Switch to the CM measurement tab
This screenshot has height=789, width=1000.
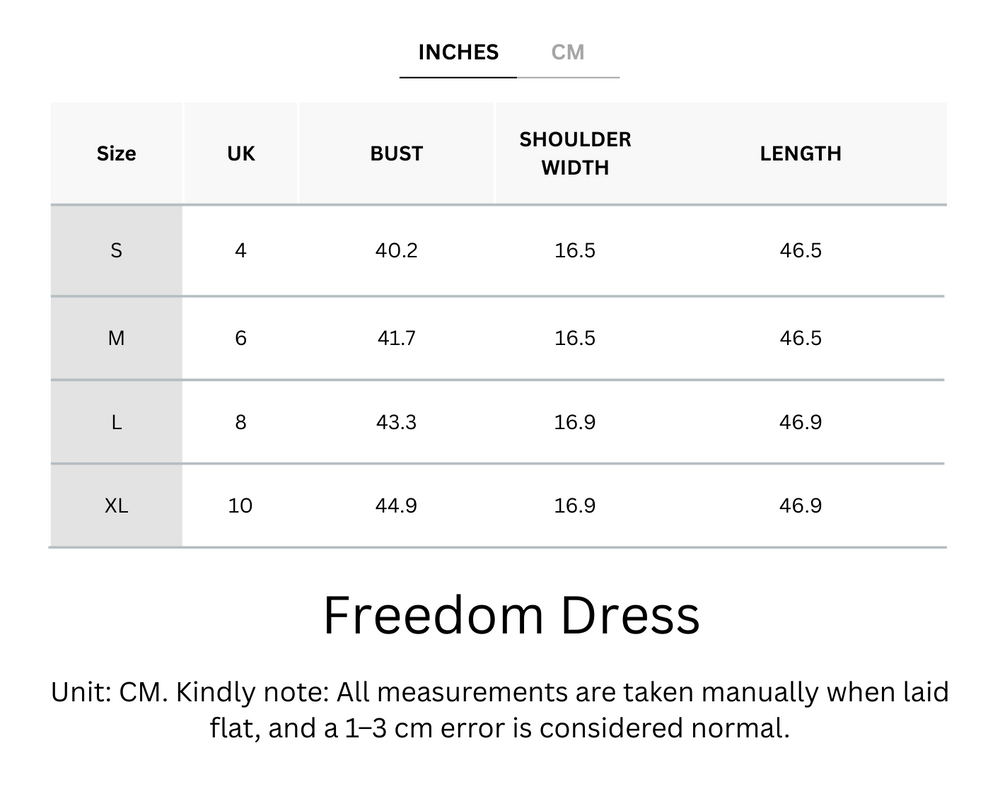pos(569,52)
